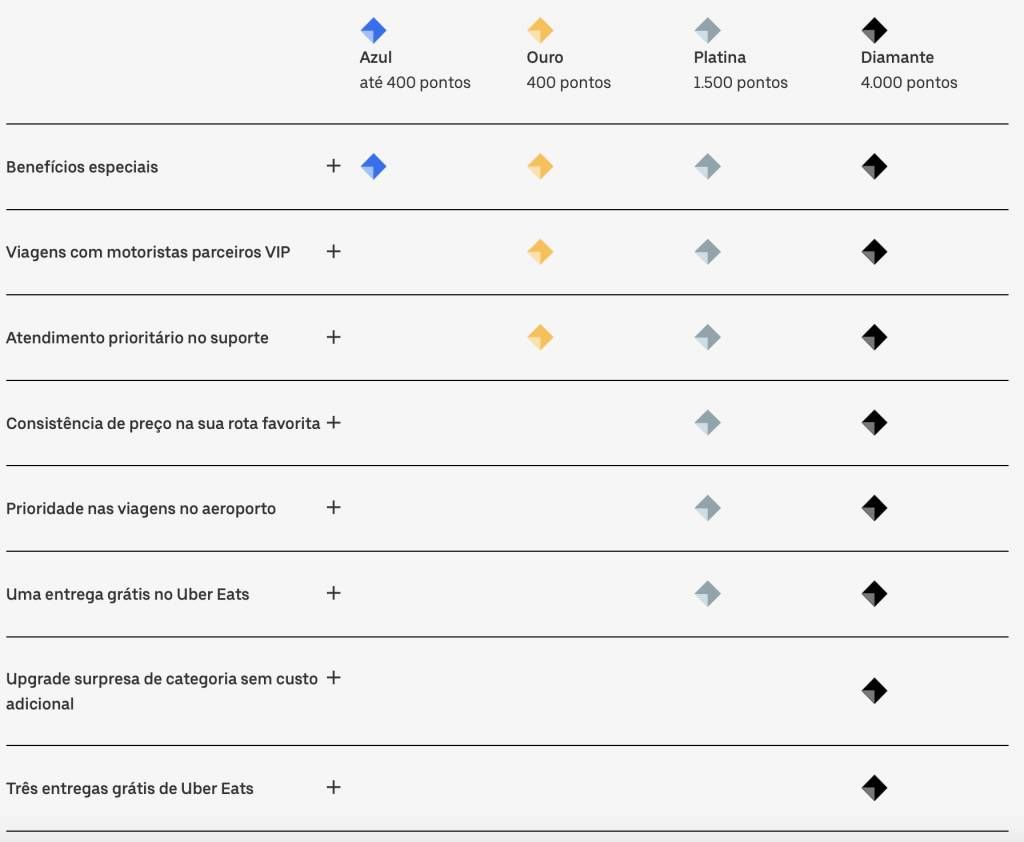This screenshot has height=842, width=1024.
Task: Click the black Diamante tier diamond in header
Action: 874,30
